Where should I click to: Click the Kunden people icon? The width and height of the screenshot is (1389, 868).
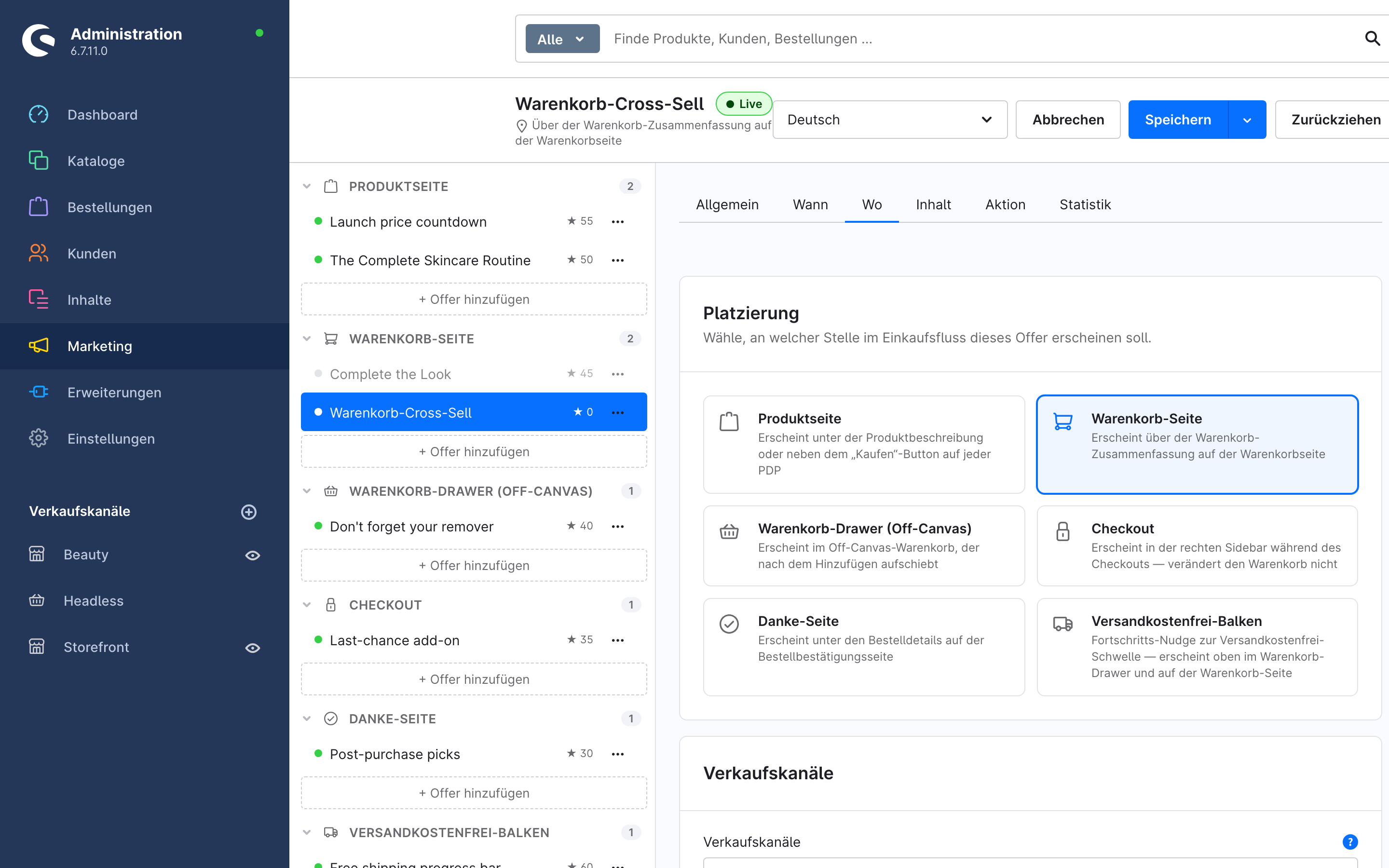39,253
